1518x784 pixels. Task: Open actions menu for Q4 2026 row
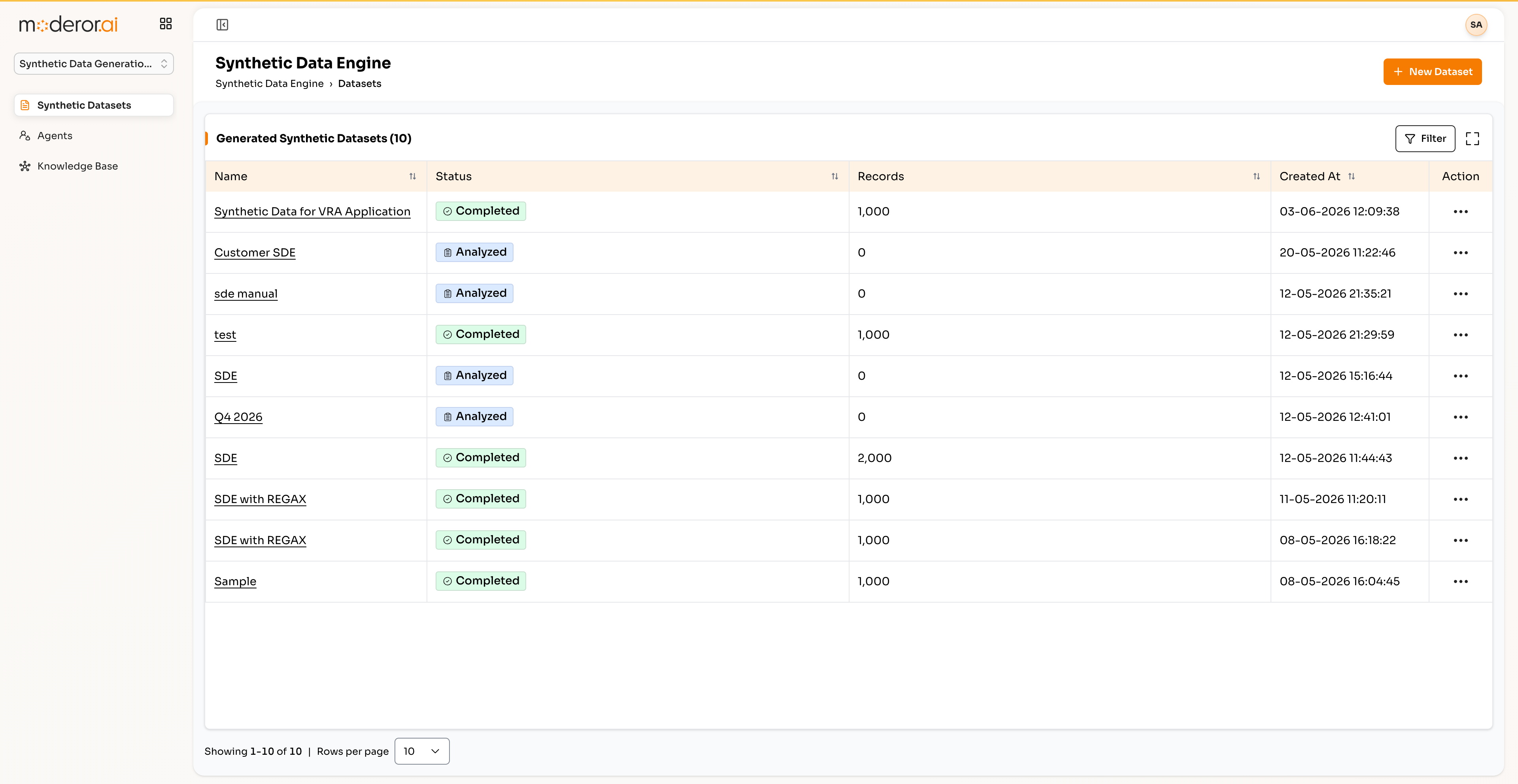click(1460, 417)
